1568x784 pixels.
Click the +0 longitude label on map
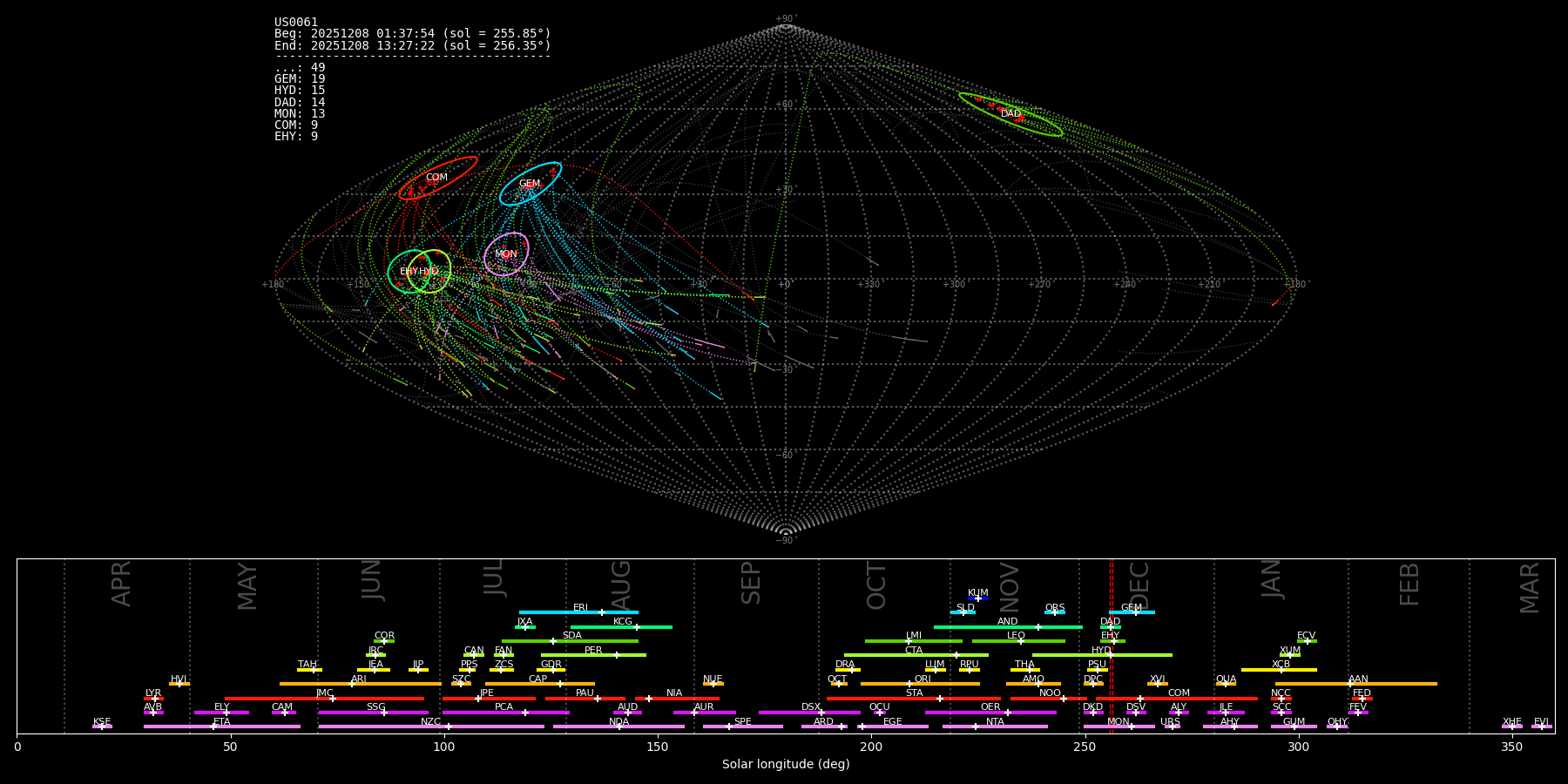click(784, 285)
